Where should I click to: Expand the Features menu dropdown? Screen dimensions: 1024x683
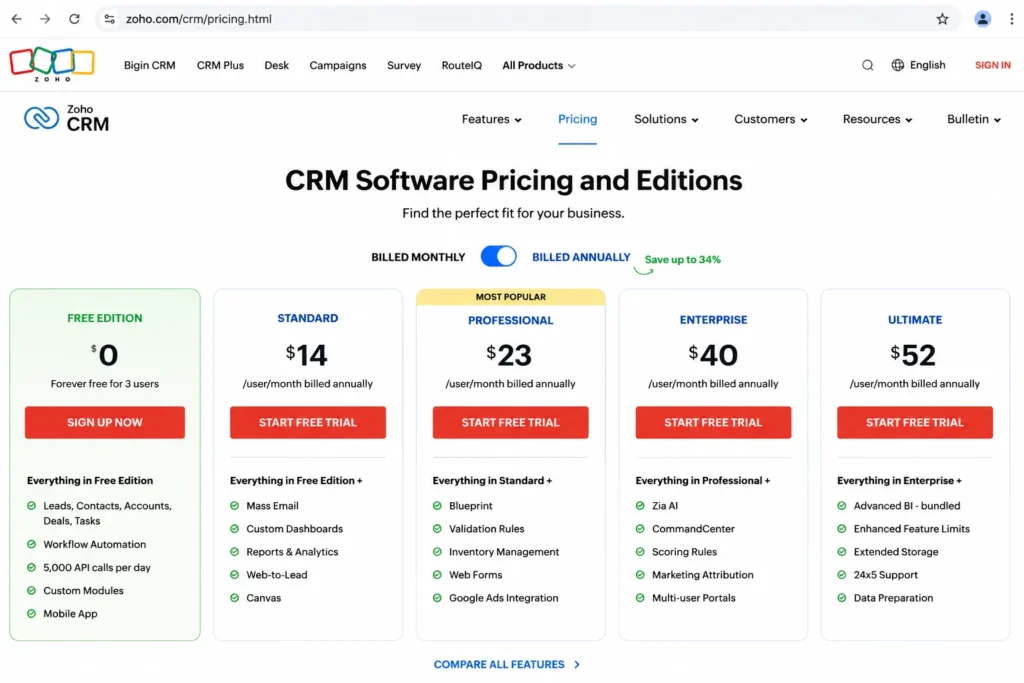(x=492, y=119)
